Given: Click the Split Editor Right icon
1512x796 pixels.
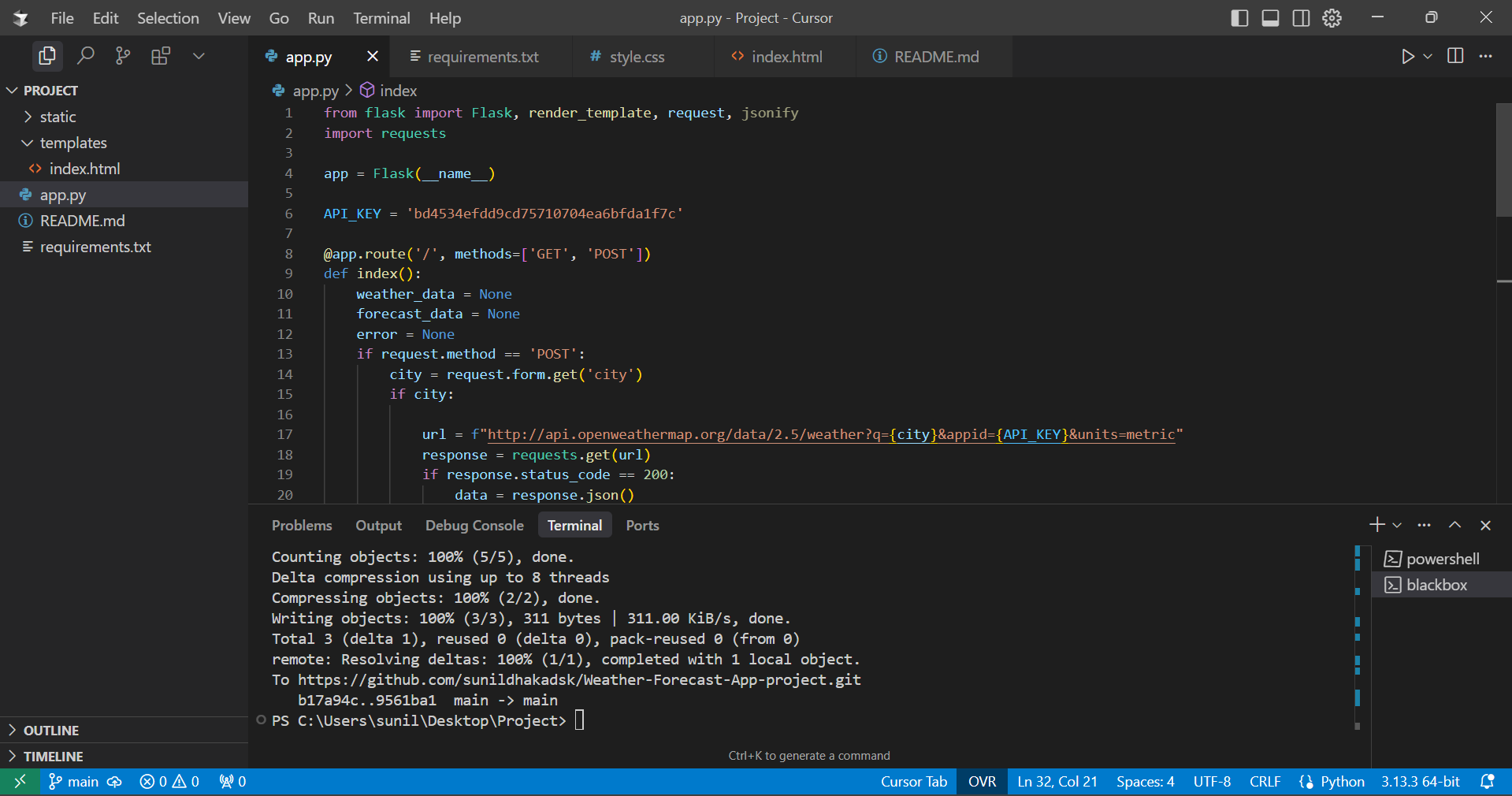Looking at the screenshot, I should (x=1455, y=56).
